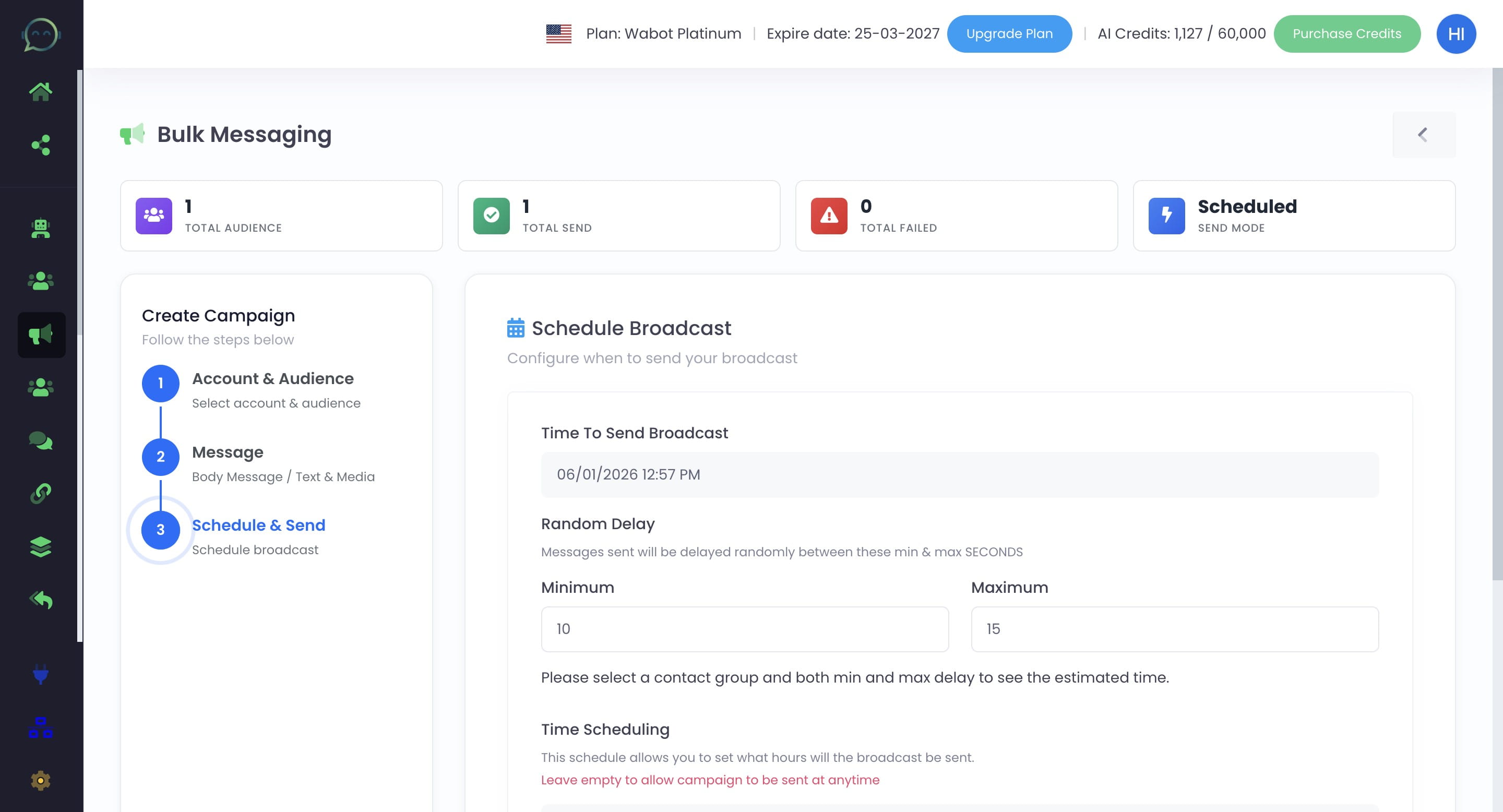Click the US flag language selector
Screen dimensions: 1503x812
[558, 34]
